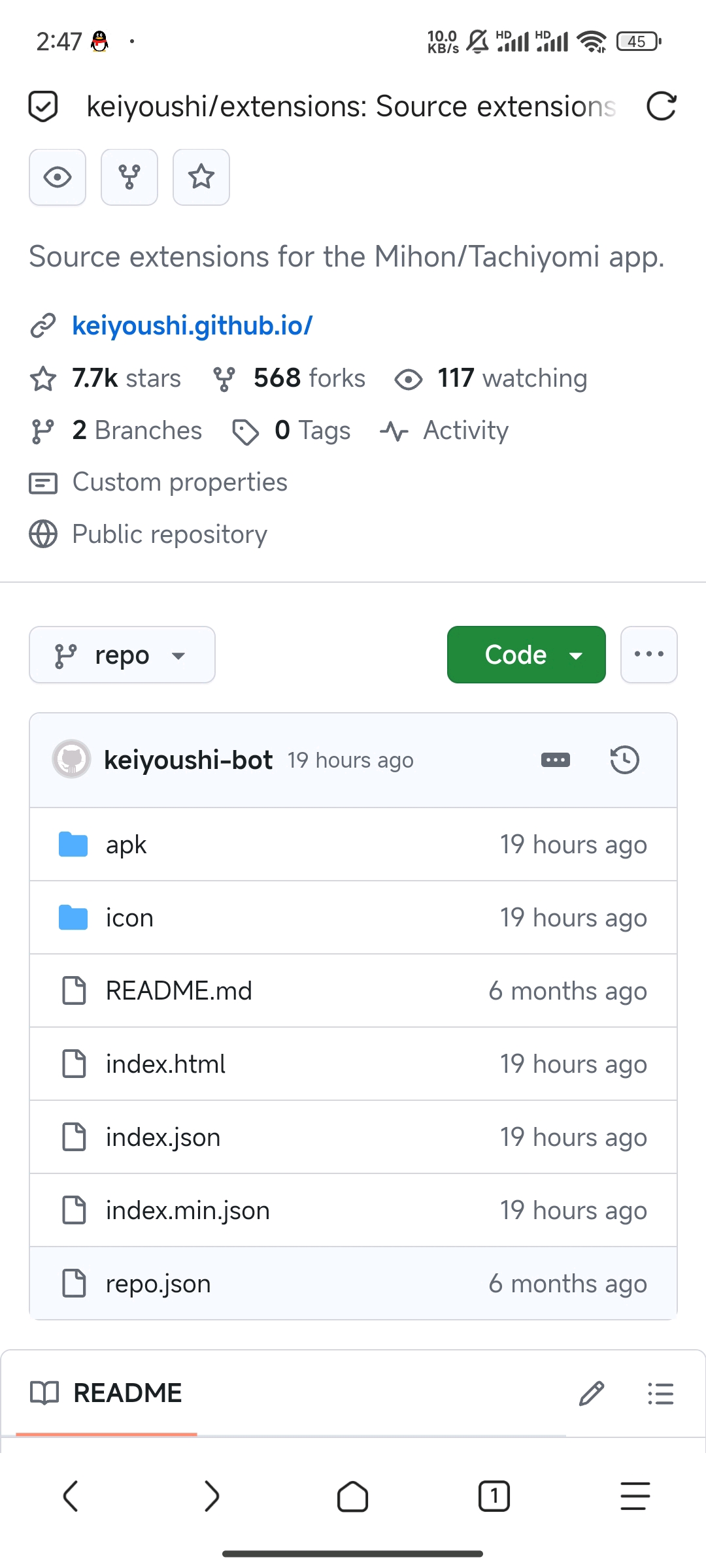Open browser hamburger menu
Viewport: 706px width, 1568px height.
635,1496
